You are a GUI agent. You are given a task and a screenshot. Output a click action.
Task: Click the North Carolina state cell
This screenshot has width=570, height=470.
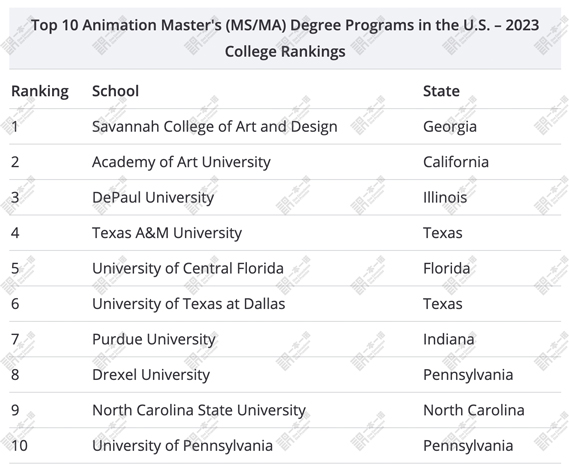[474, 410]
